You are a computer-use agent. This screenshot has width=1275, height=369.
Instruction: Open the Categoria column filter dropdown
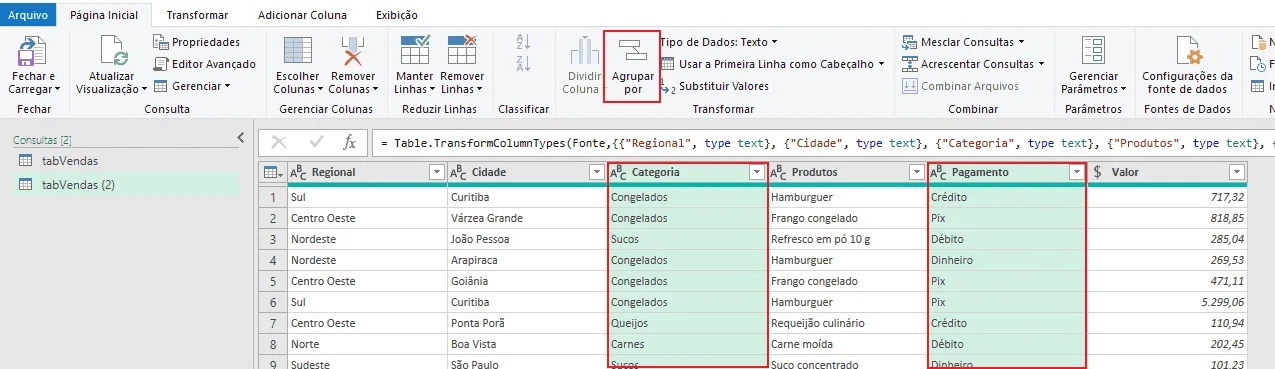pos(757,172)
